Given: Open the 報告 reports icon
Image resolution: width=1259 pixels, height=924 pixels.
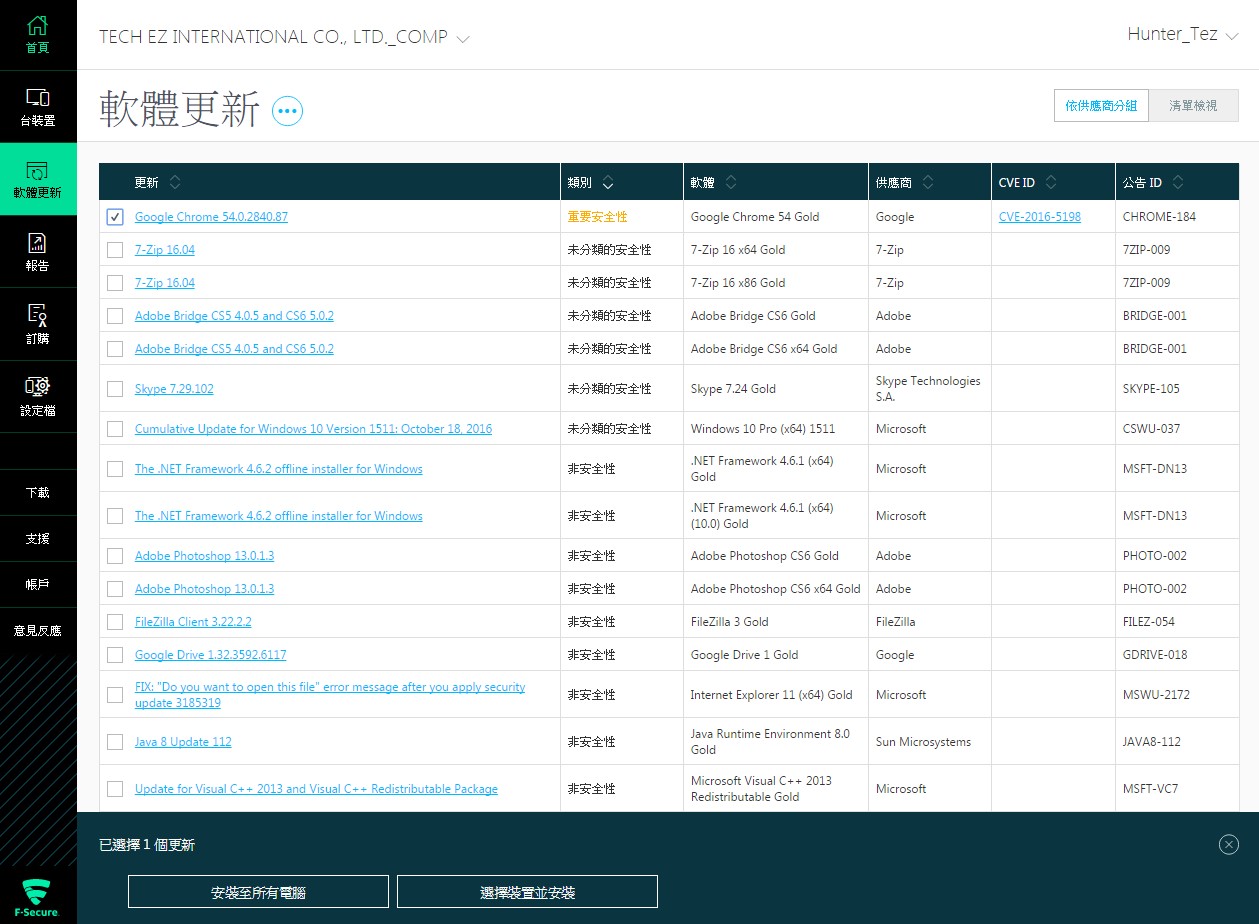Looking at the screenshot, I should click(x=37, y=243).
